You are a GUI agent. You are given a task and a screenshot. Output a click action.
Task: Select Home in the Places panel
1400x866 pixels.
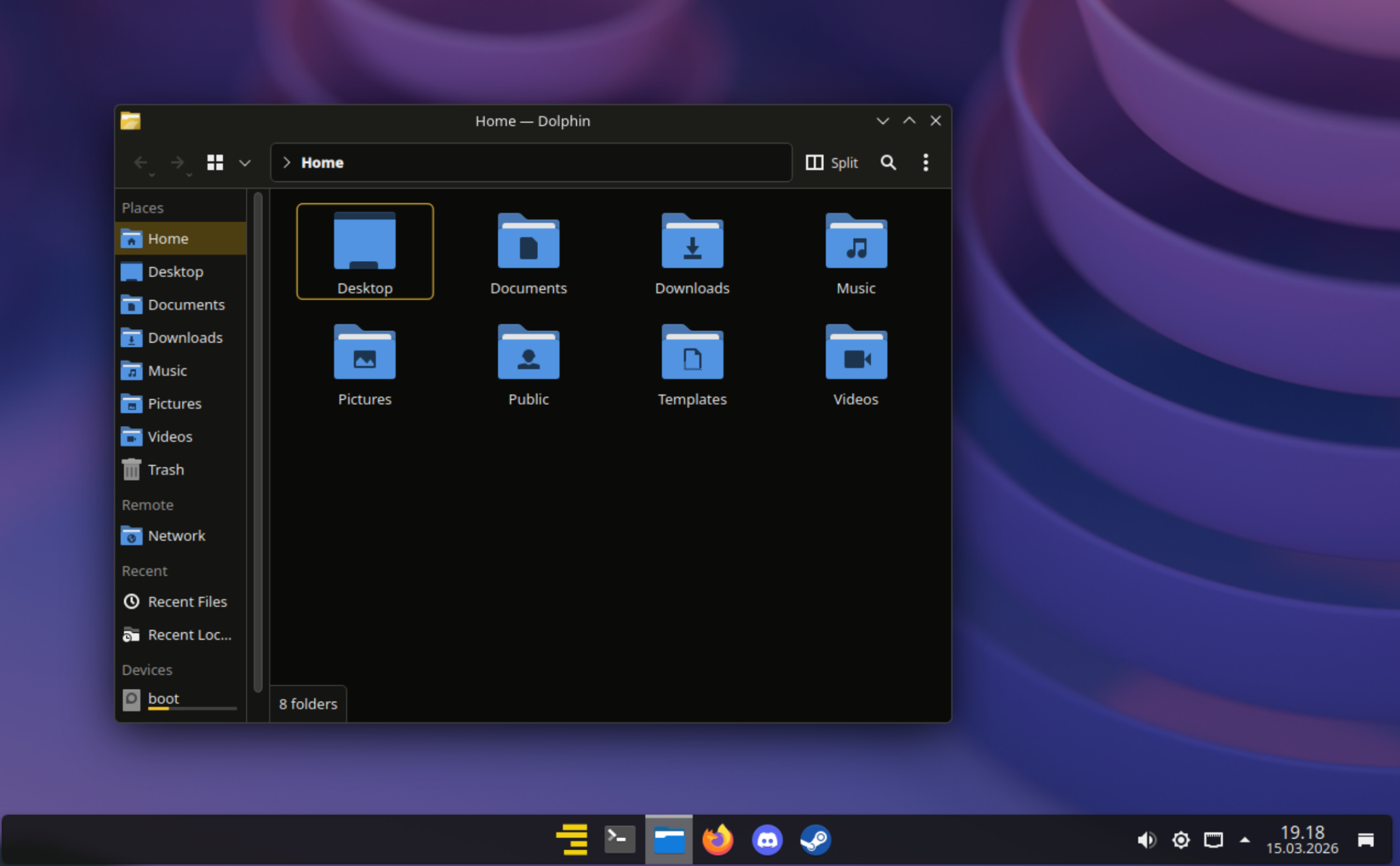tap(168, 238)
